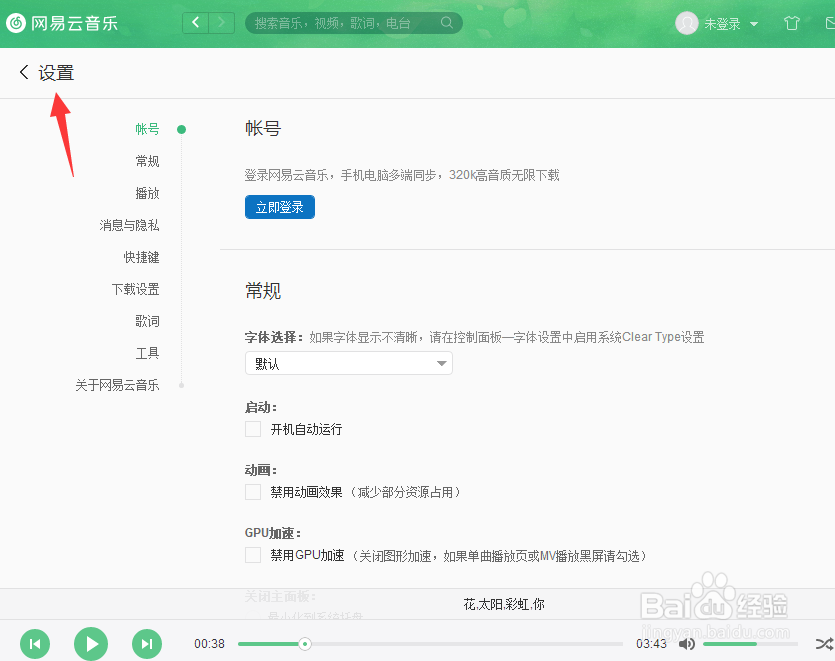Adjust the volume slider bar
Screen dimensions: 835x661
pos(750,644)
